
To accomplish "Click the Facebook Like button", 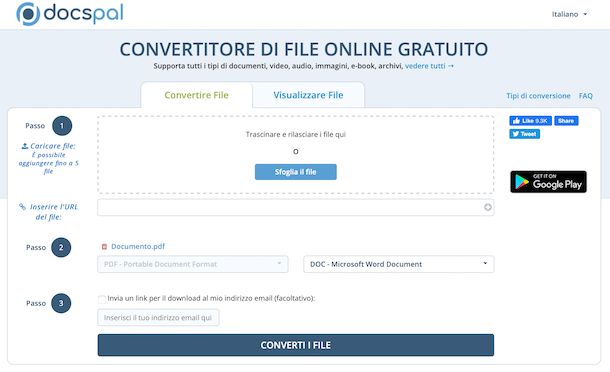I will coord(530,121).
